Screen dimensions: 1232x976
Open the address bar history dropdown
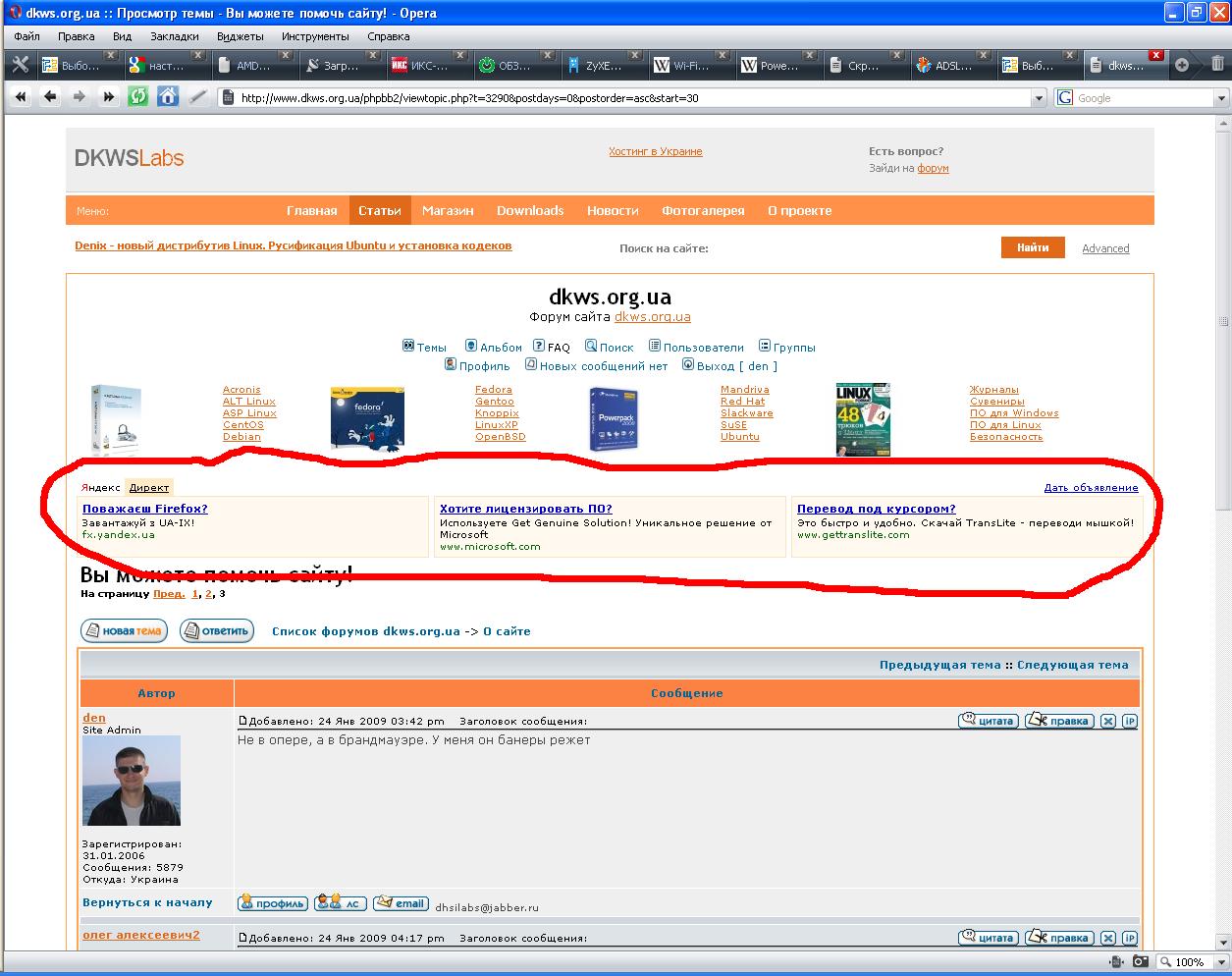coord(1039,98)
